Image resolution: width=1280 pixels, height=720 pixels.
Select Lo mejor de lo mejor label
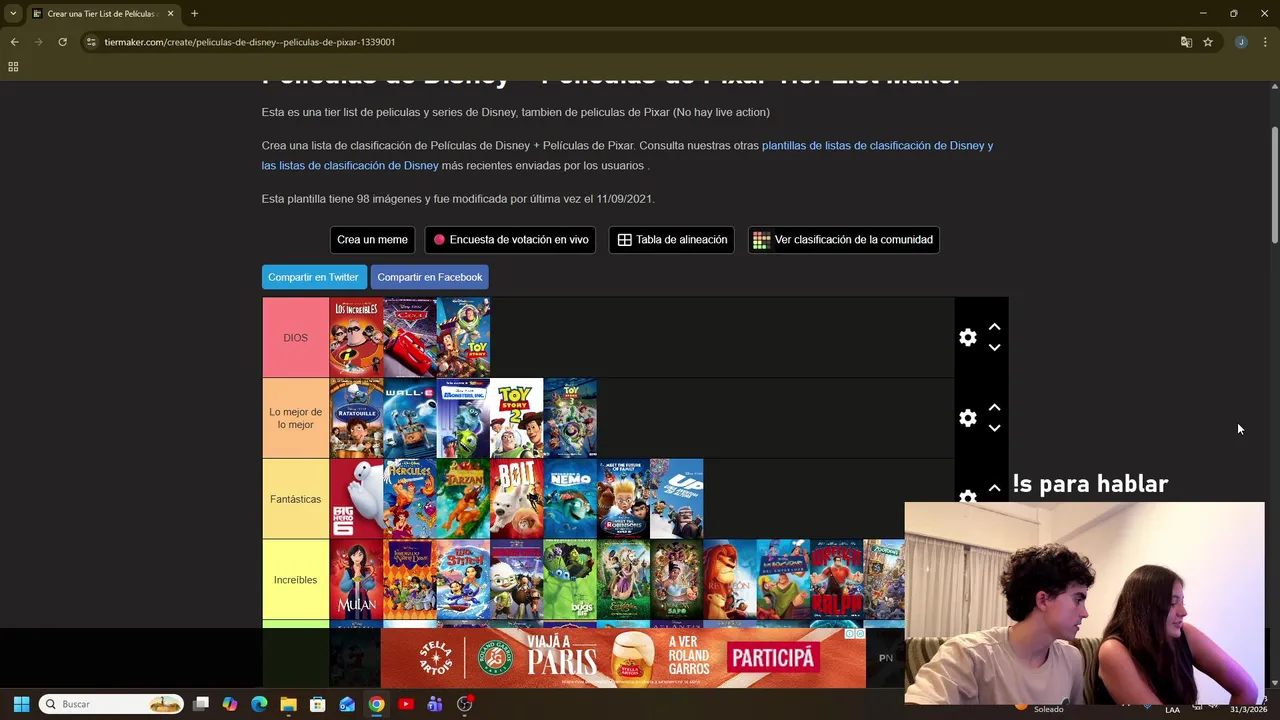(x=296, y=418)
